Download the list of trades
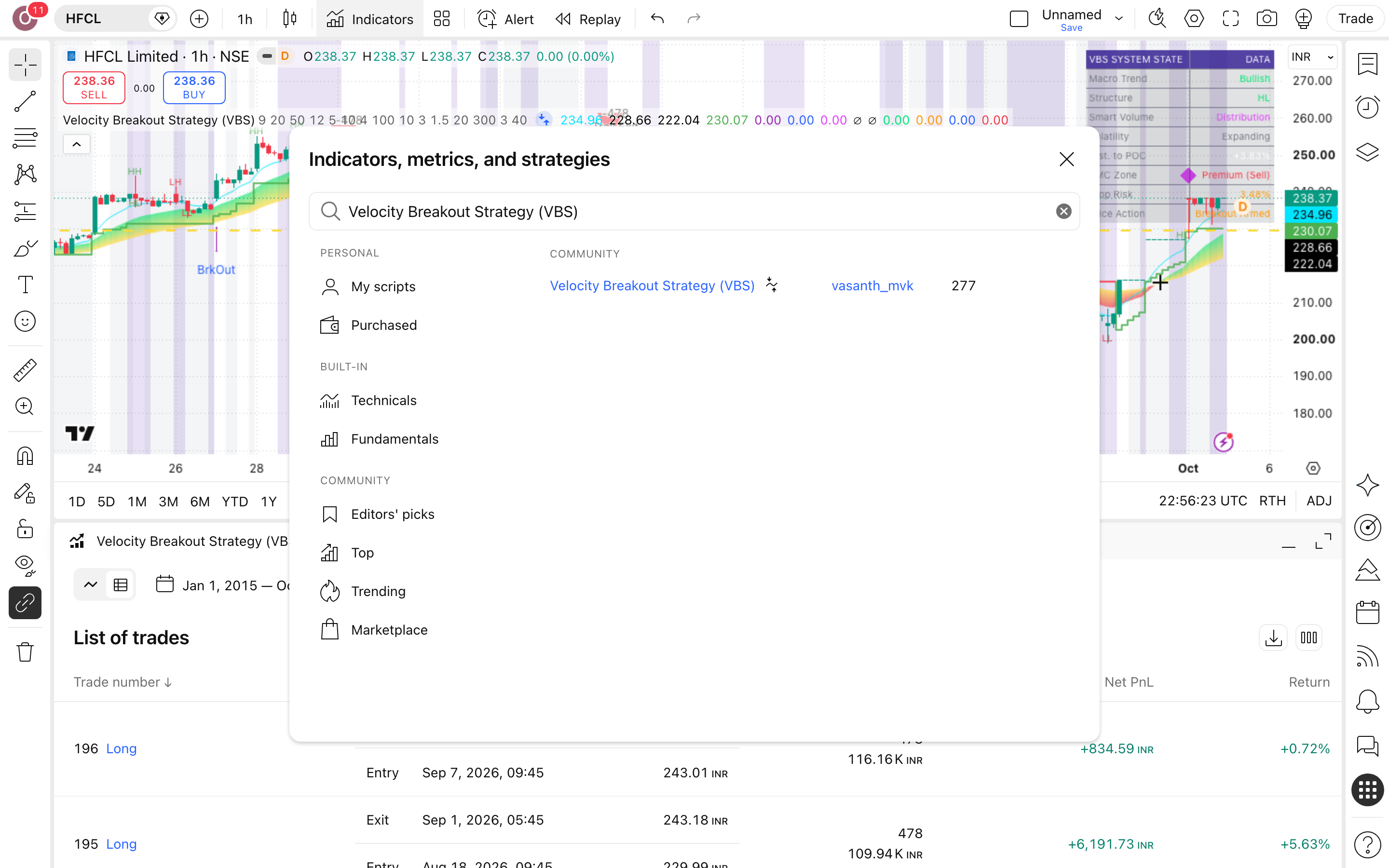 (x=1273, y=637)
